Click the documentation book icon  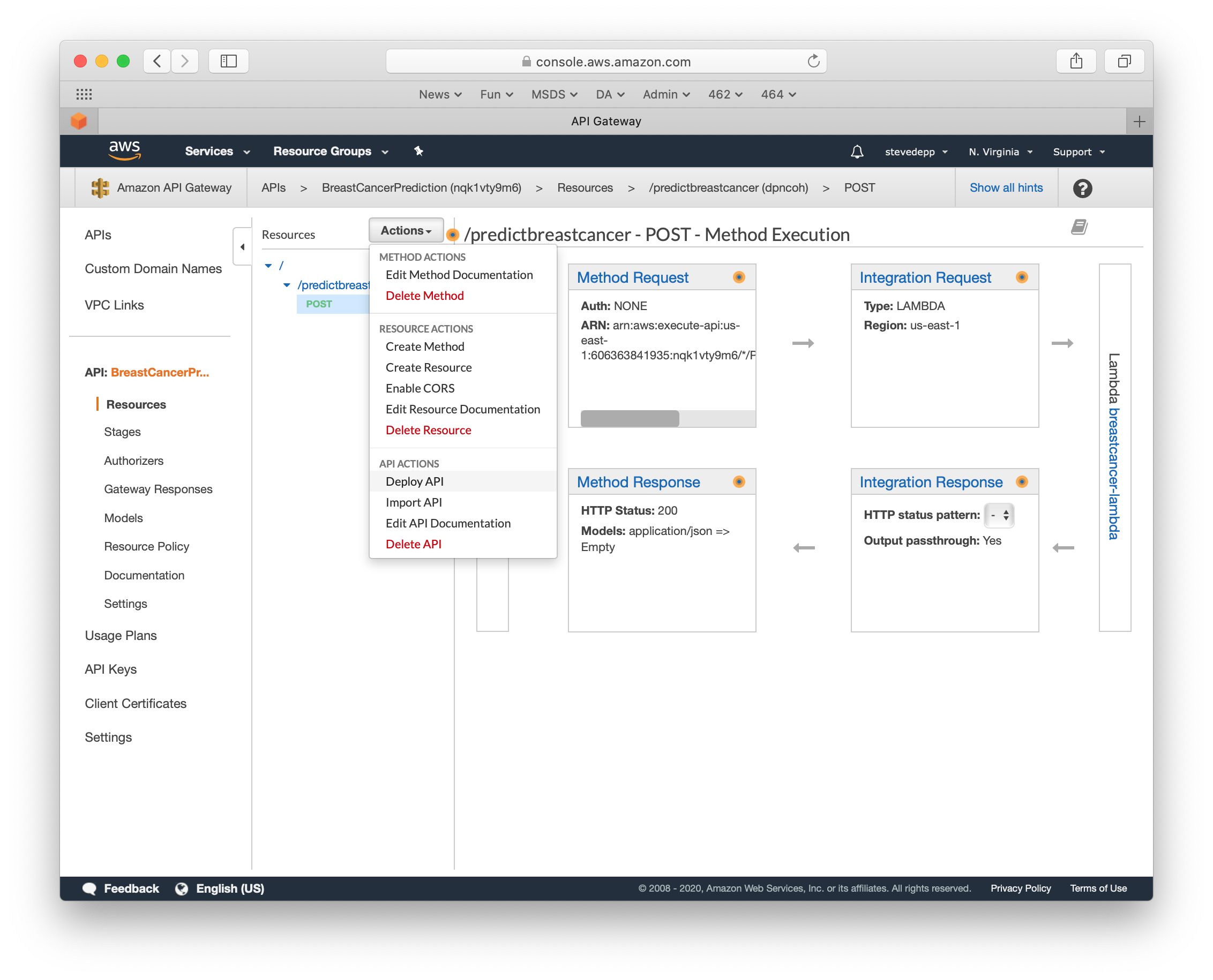1079,228
